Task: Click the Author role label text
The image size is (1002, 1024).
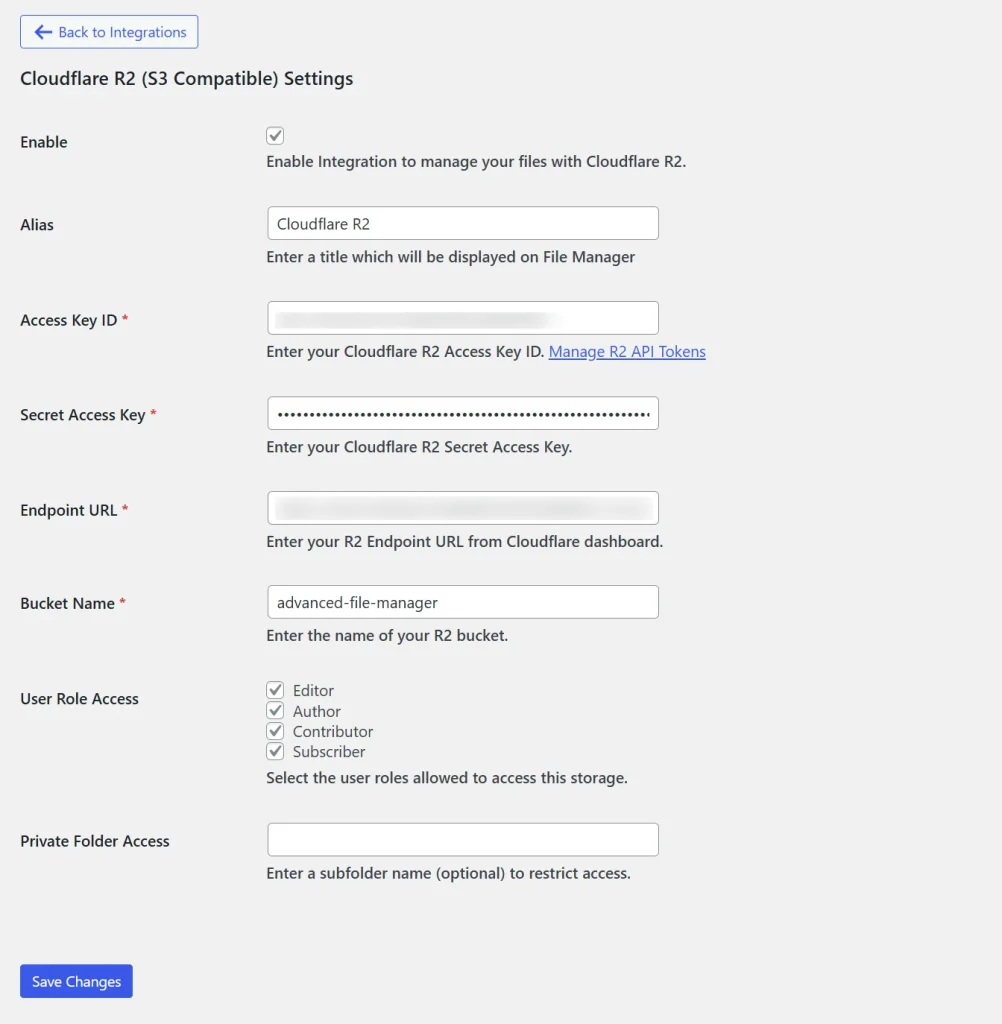Action: pos(317,711)
